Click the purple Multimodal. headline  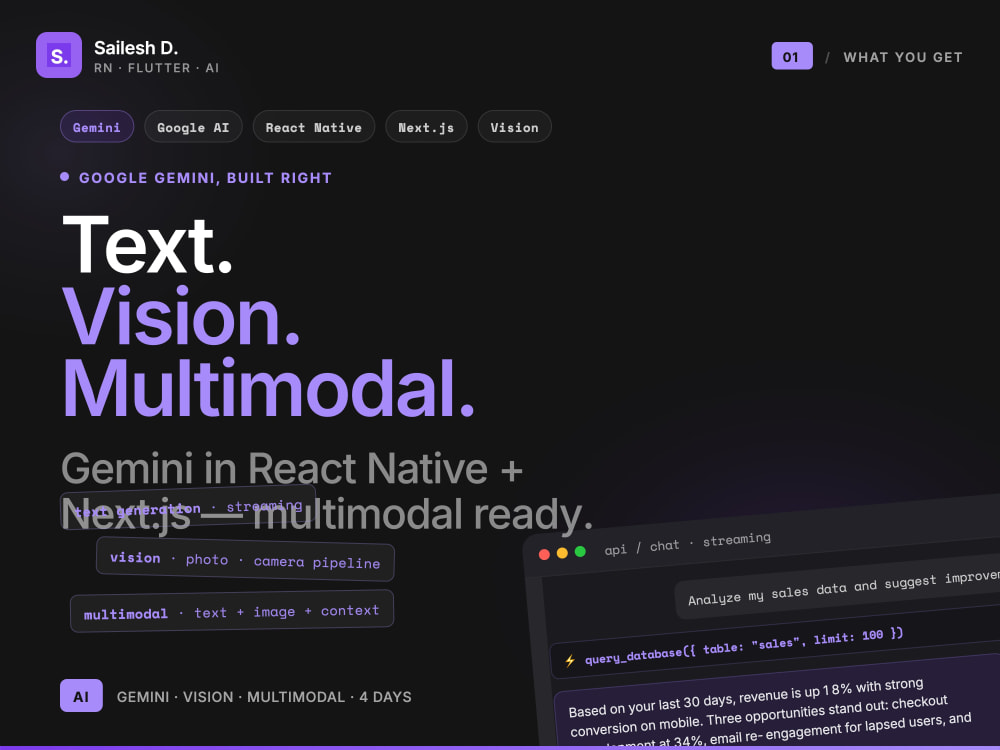click(x=268, y=389)
